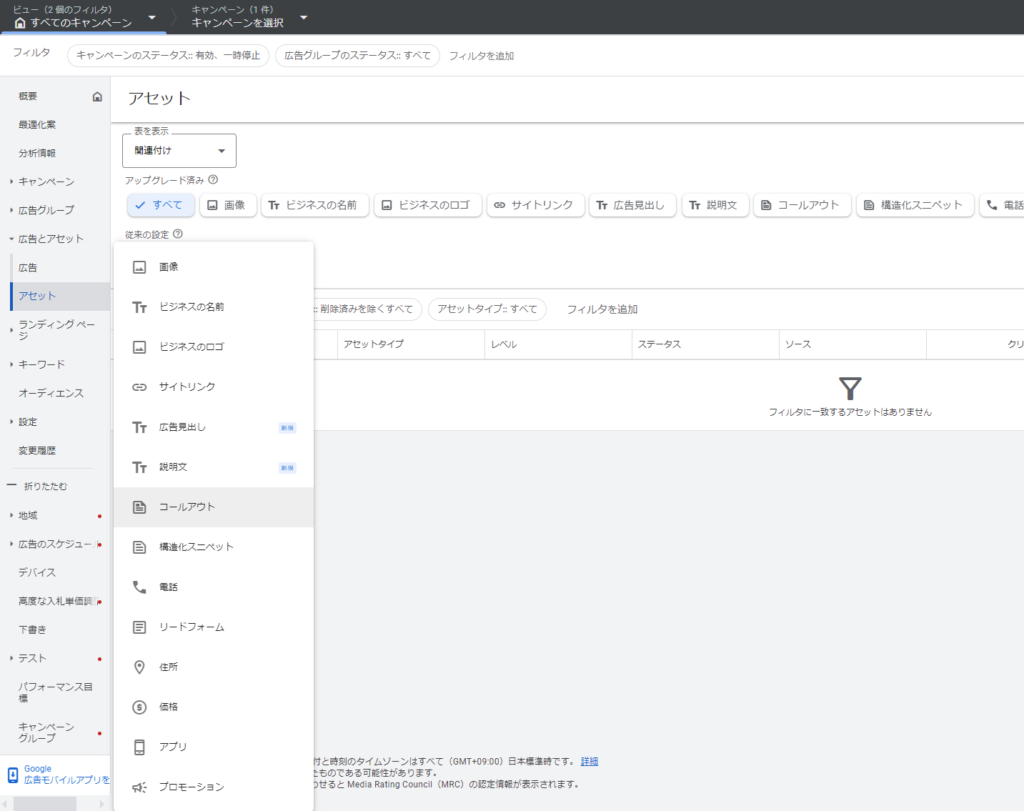This screenshot has height=811, width=1024.
Task: Collapse 広告とアセット in the sidebar
Action: pyautogui.click(x=12, y=239)
